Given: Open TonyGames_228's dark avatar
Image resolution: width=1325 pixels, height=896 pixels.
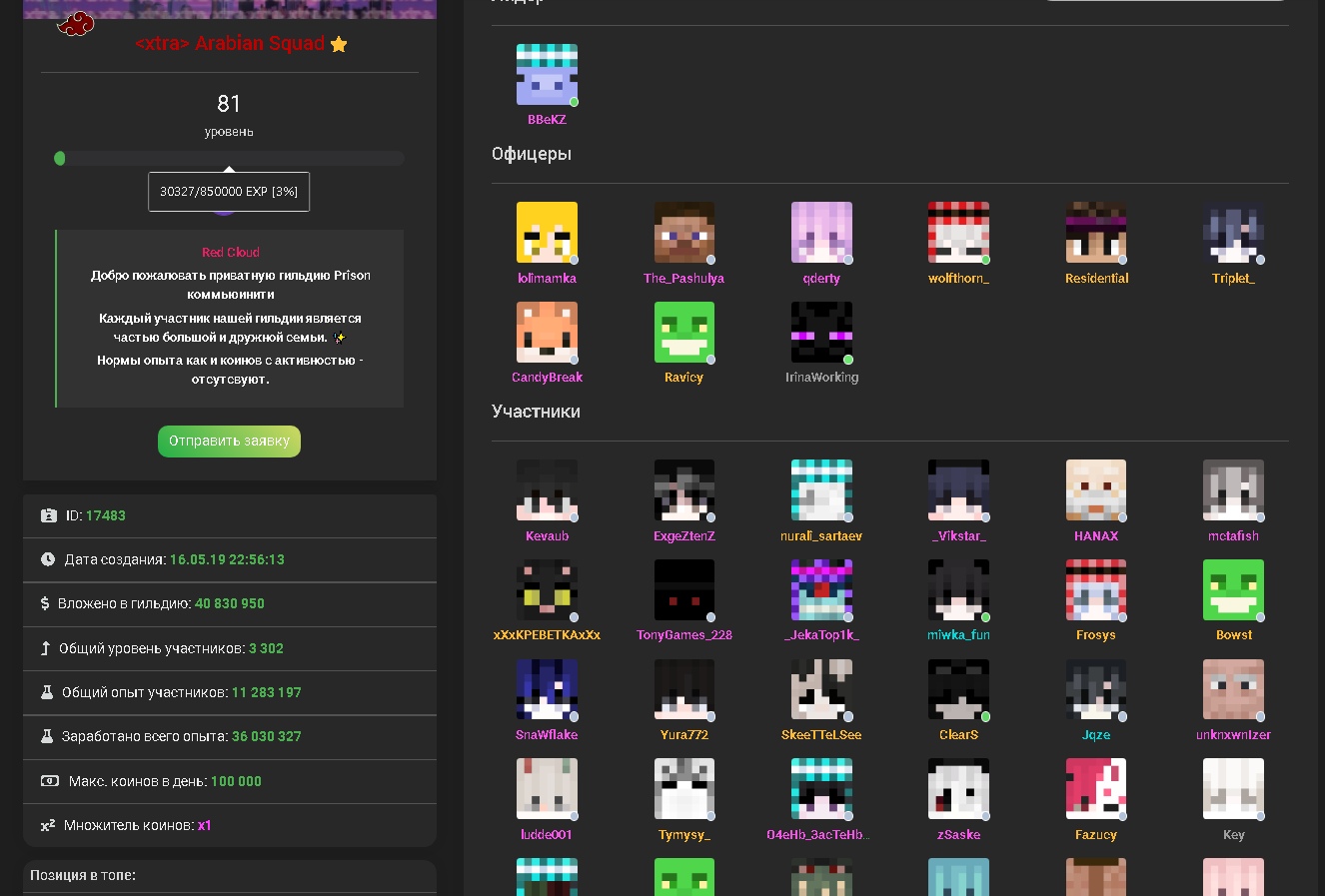Looking at the screenshot, I should (x=683, y=589).
